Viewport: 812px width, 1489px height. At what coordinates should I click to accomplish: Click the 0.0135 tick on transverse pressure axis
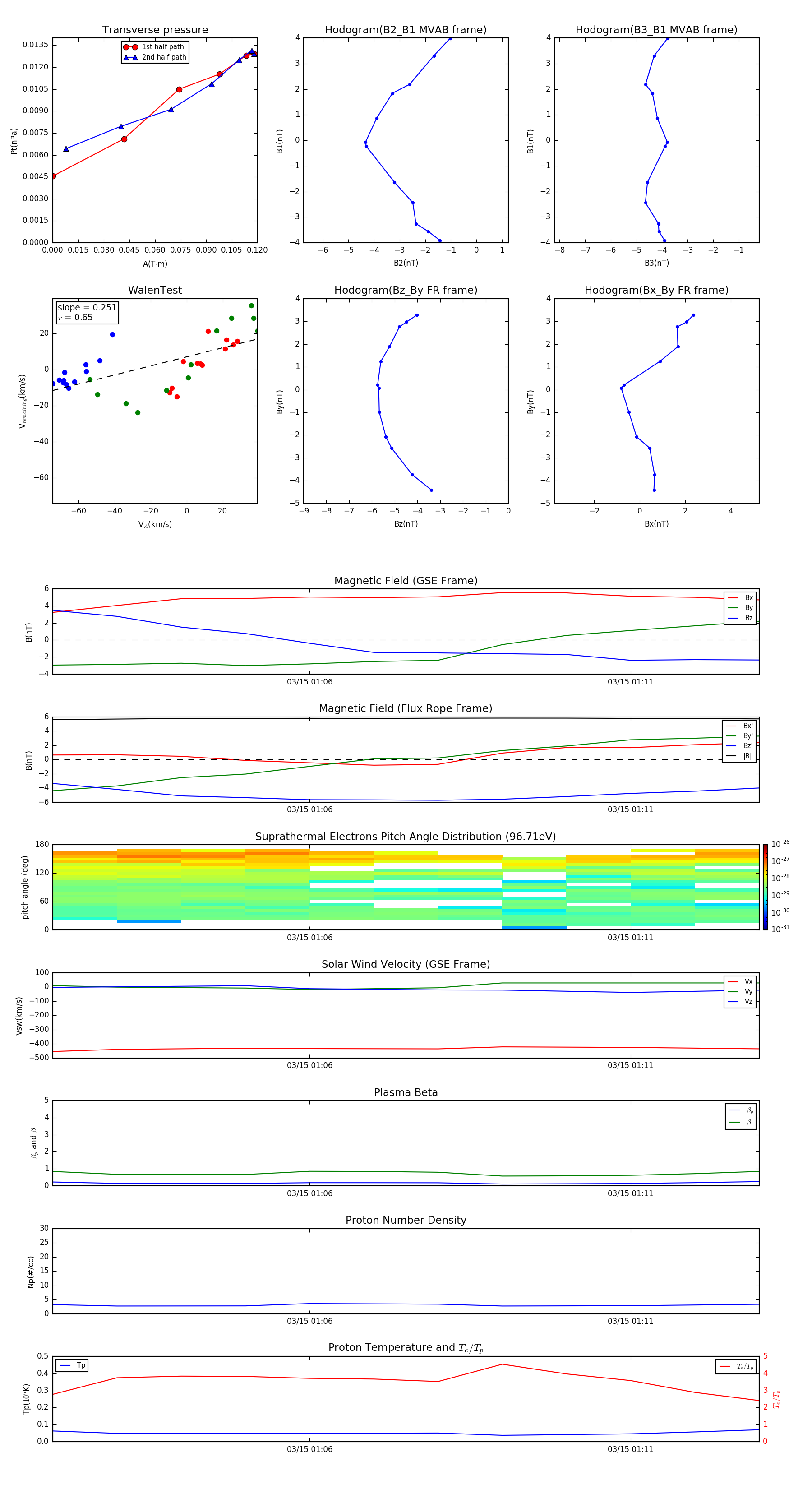click(x=35, y=45)
